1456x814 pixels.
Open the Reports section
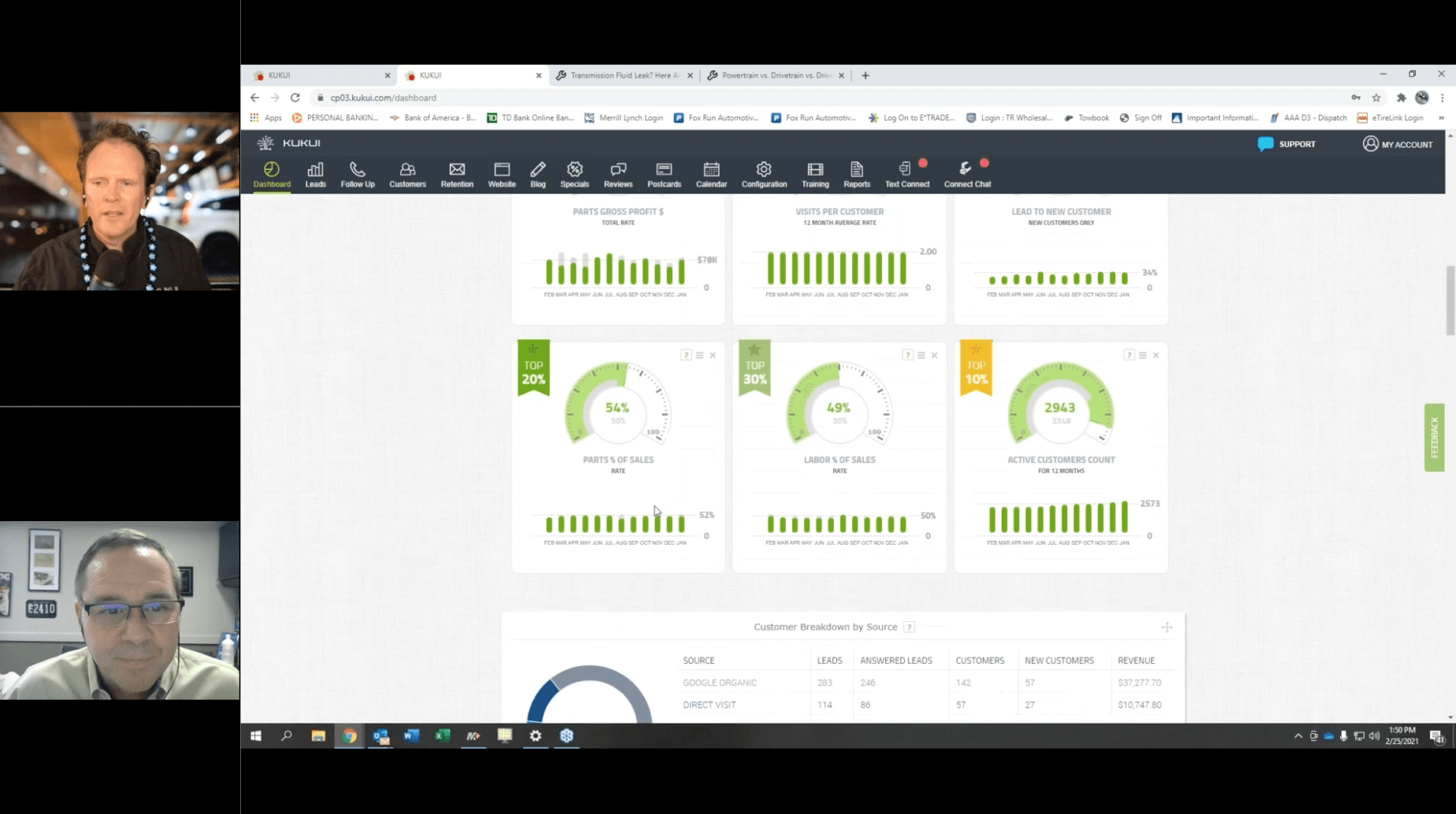pyautogui.click(x=857, y=175)
